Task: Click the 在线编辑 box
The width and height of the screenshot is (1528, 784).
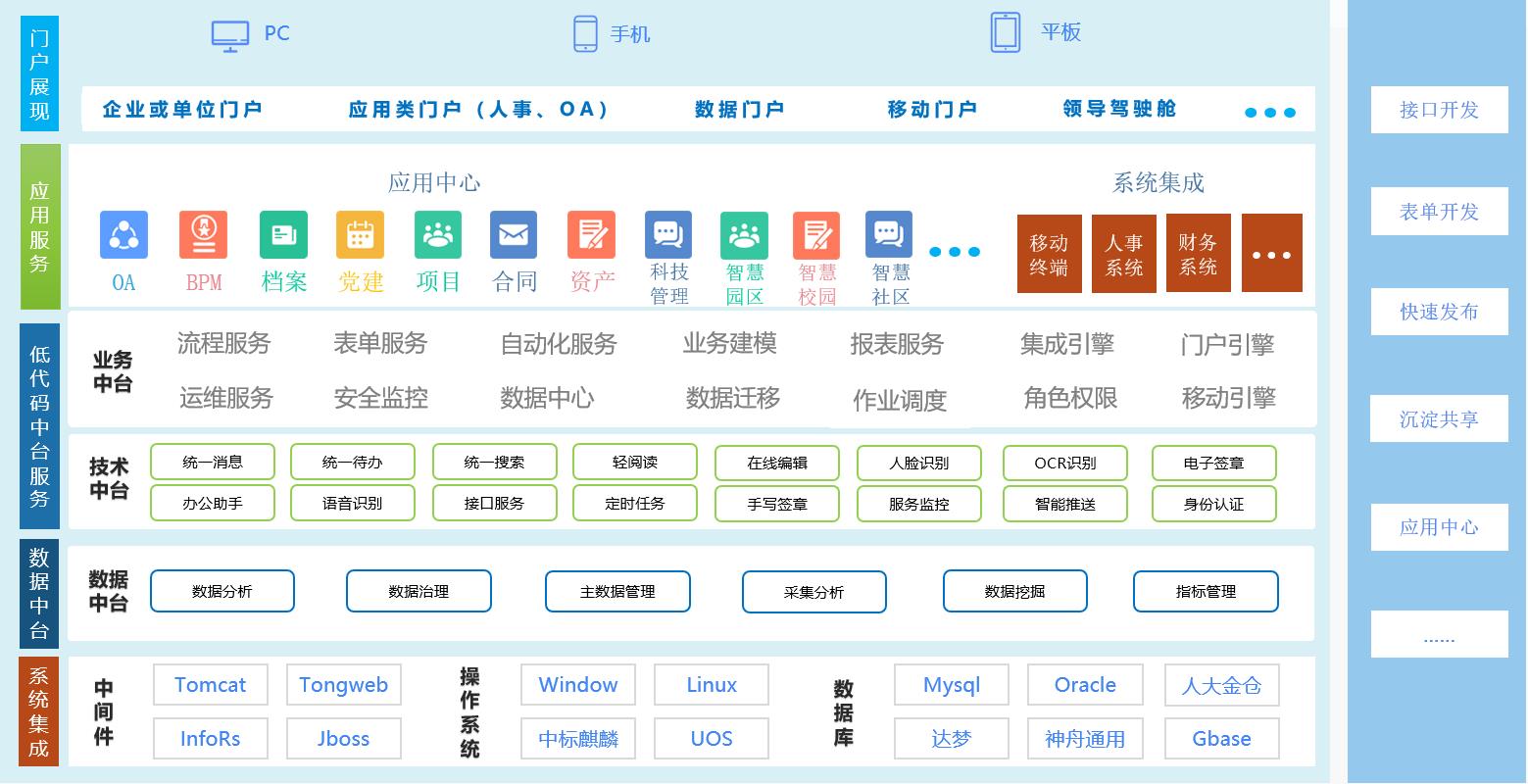Action: 777,464
